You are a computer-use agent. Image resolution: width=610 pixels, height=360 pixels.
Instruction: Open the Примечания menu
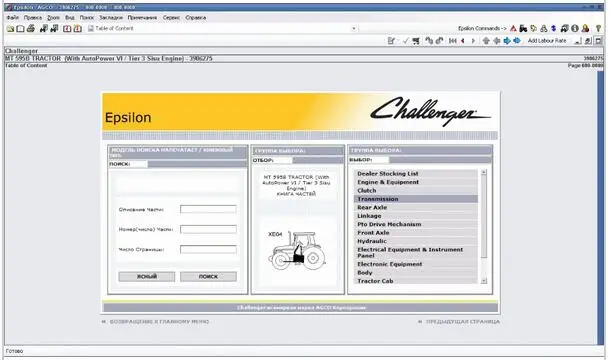142,18
